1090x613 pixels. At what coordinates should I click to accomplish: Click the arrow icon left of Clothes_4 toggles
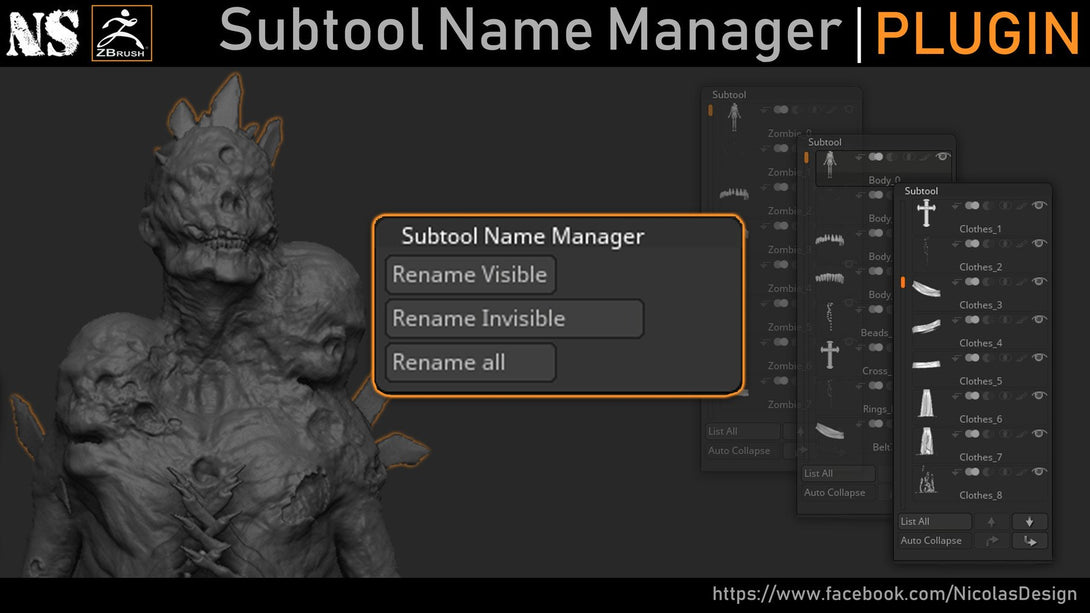pos(957,320)
